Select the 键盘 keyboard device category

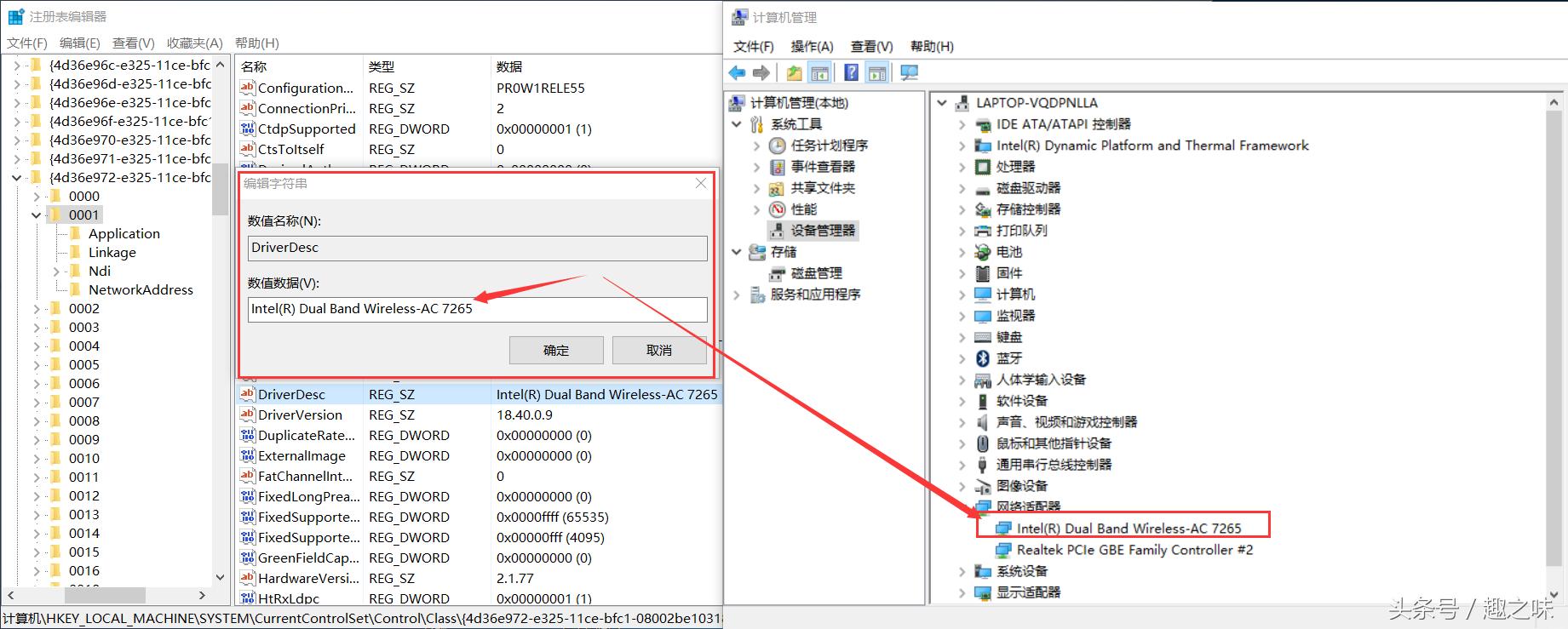tap(1009, 337)
